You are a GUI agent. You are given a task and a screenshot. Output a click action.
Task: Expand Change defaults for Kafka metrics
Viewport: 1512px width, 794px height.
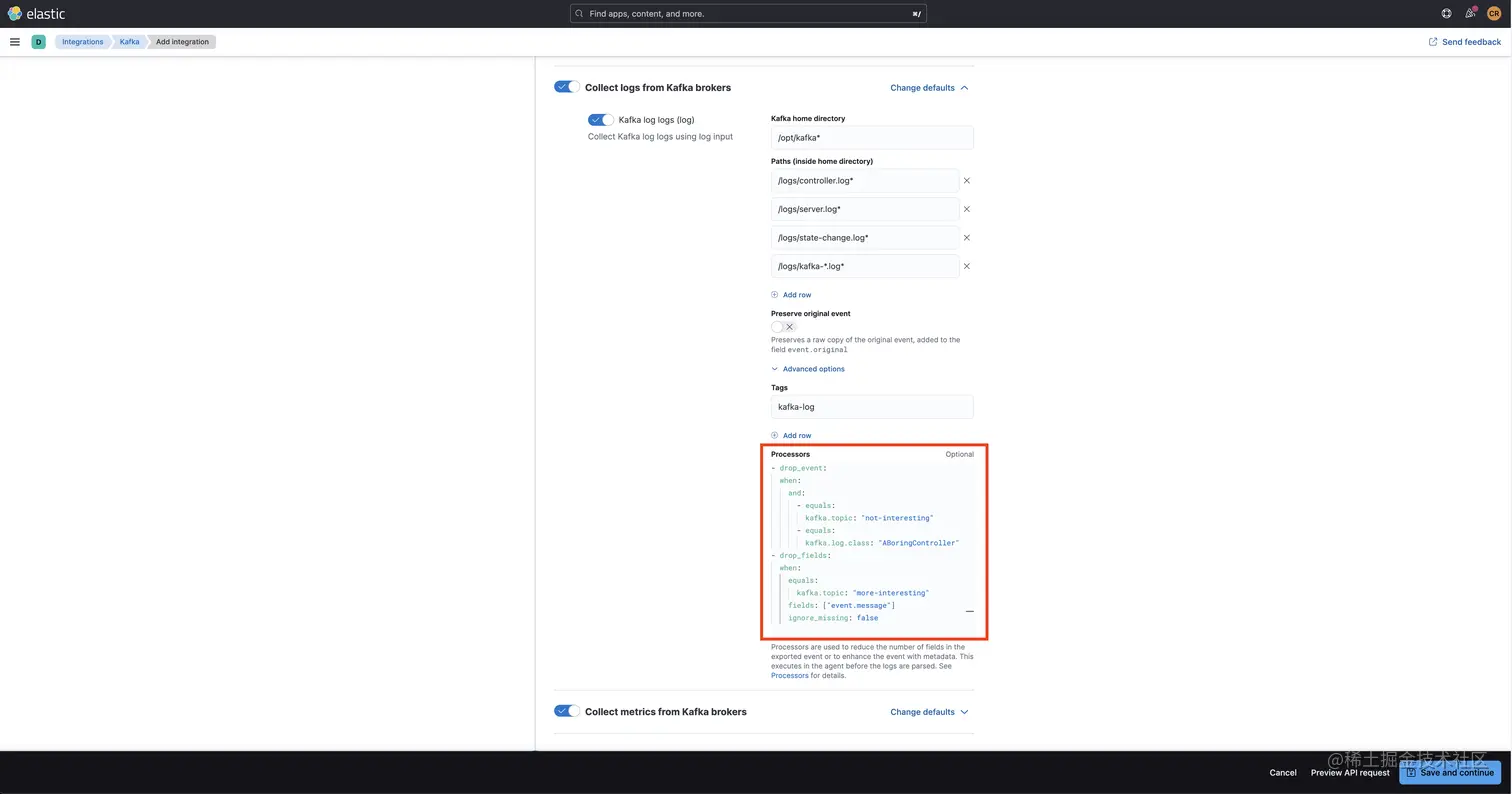click(929, 712)
